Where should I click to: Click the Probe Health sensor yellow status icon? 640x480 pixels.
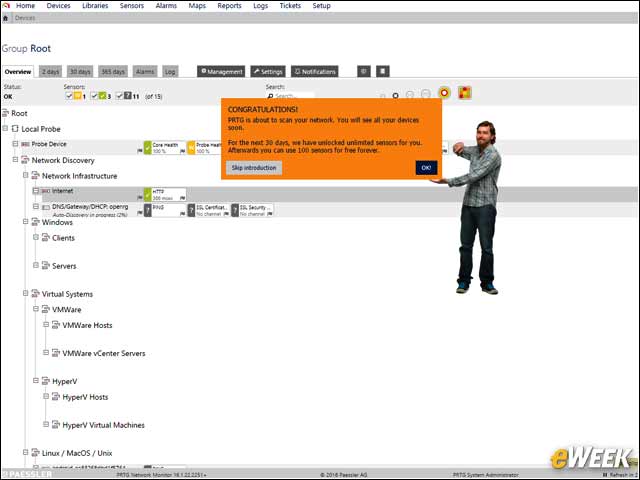(191, 147)
